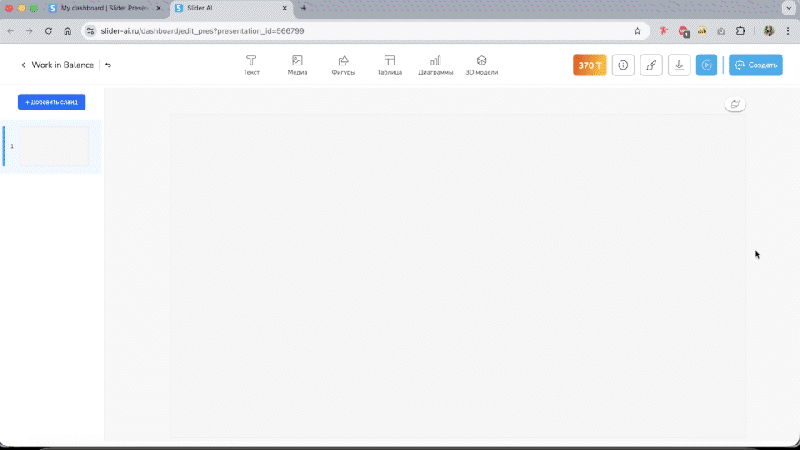The height and width of the screenshot is (450, 800).
Task: Click the yellow extension icon in the toolbar
Action: click(703, 31)
